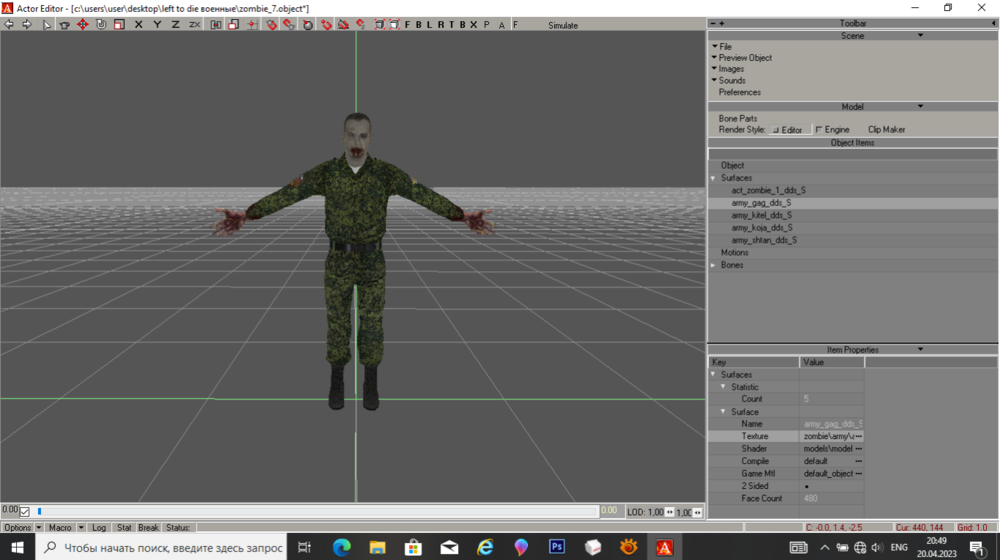Click the Clip Maker button
Screen dimensions: 1000x560
886,130
